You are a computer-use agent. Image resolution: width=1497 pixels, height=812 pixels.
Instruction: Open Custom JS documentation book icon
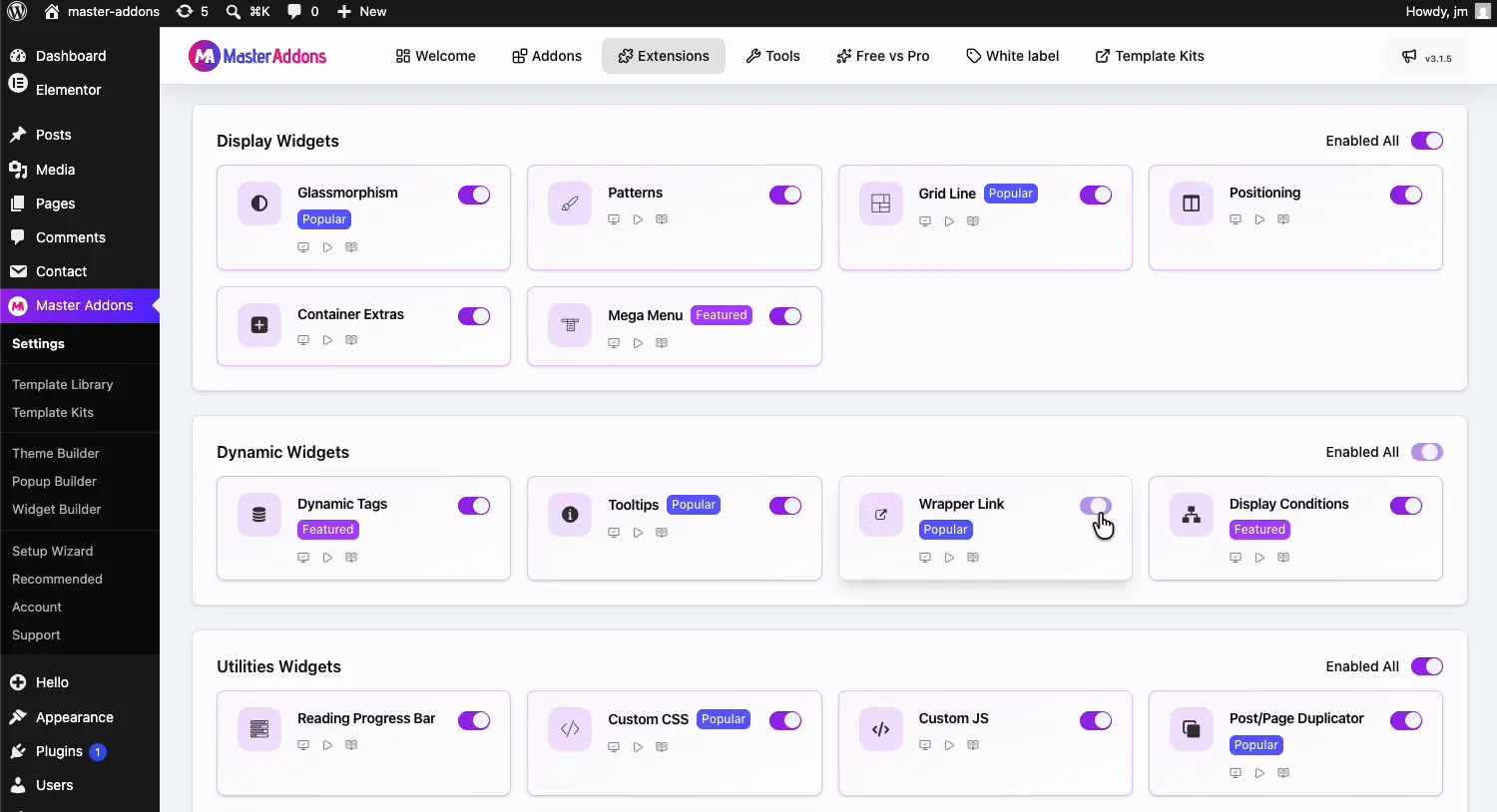pyautogui.click(x=973, y=745)
